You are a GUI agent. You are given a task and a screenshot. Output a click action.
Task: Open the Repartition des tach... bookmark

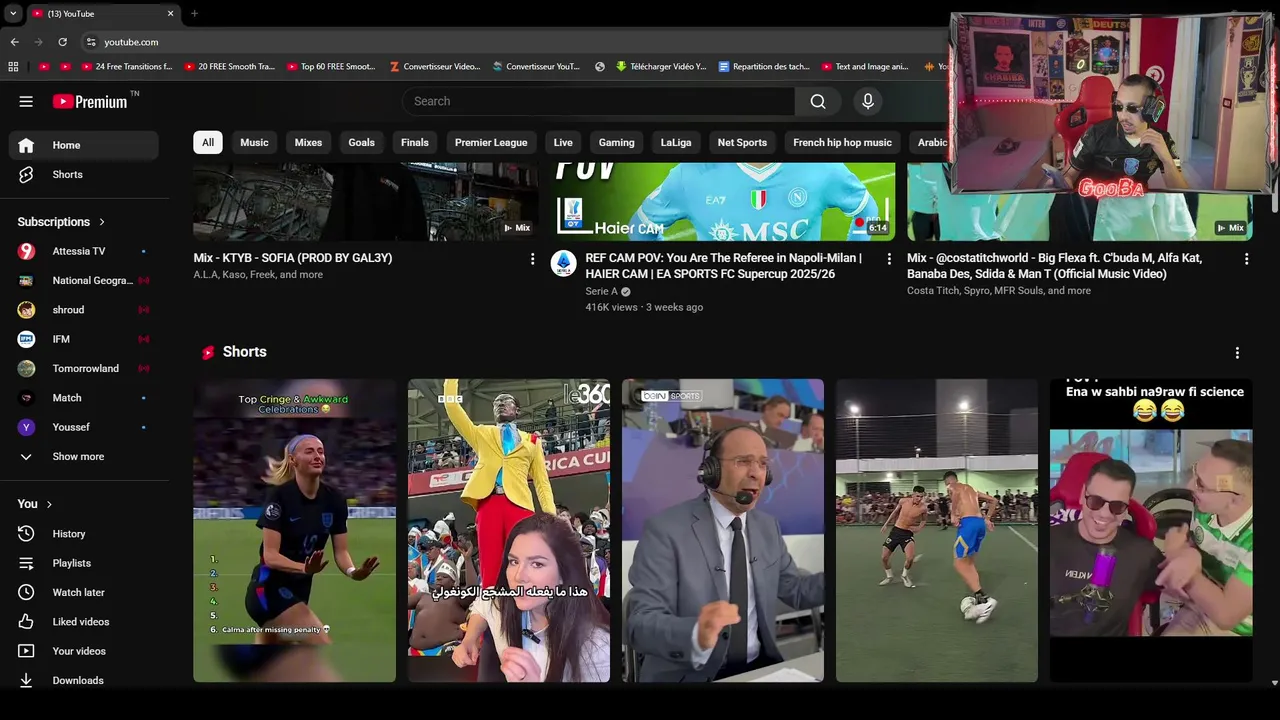click(x=765, y=67)
